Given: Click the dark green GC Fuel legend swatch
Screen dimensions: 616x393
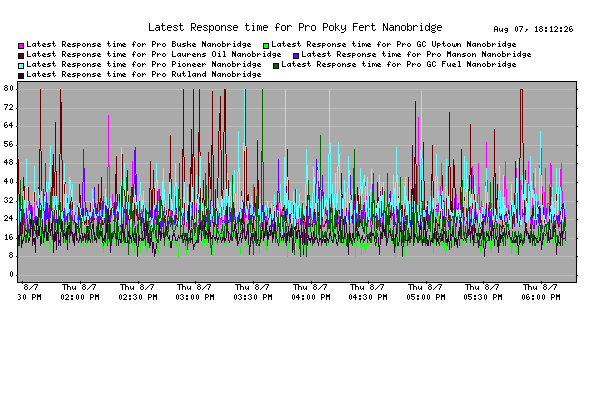Looking at the screenshot, I should tap(276, 66).
